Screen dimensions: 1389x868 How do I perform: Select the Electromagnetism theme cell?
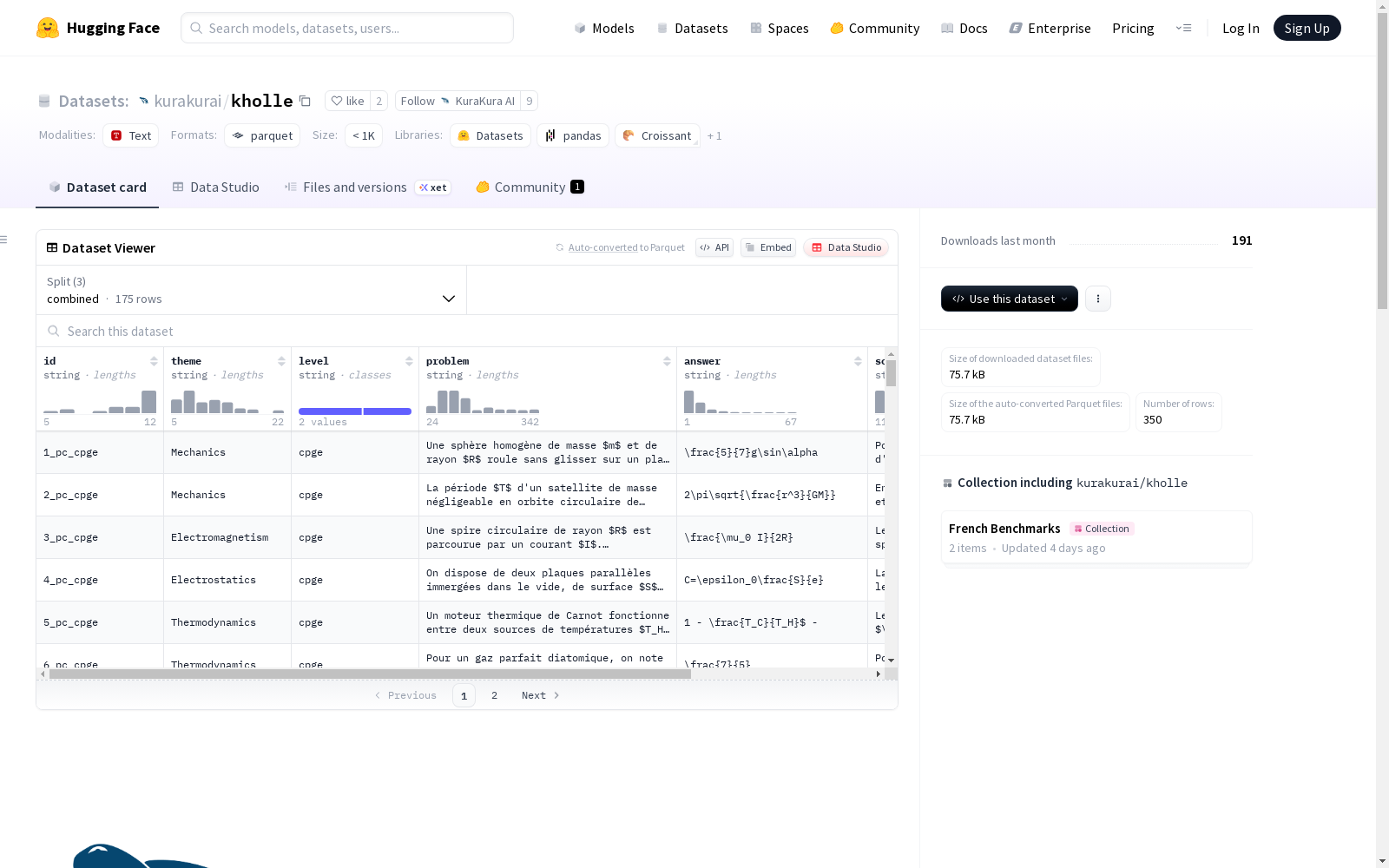click(227, 537)
